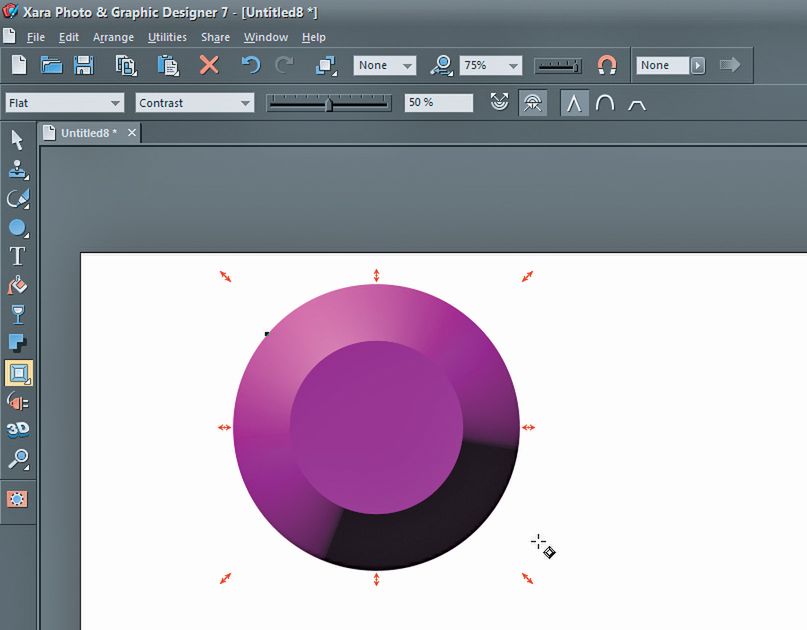Select the Freehand drawing tool
Image resolution: width=807 pixels, height=630 pixels.
point(18,199)
